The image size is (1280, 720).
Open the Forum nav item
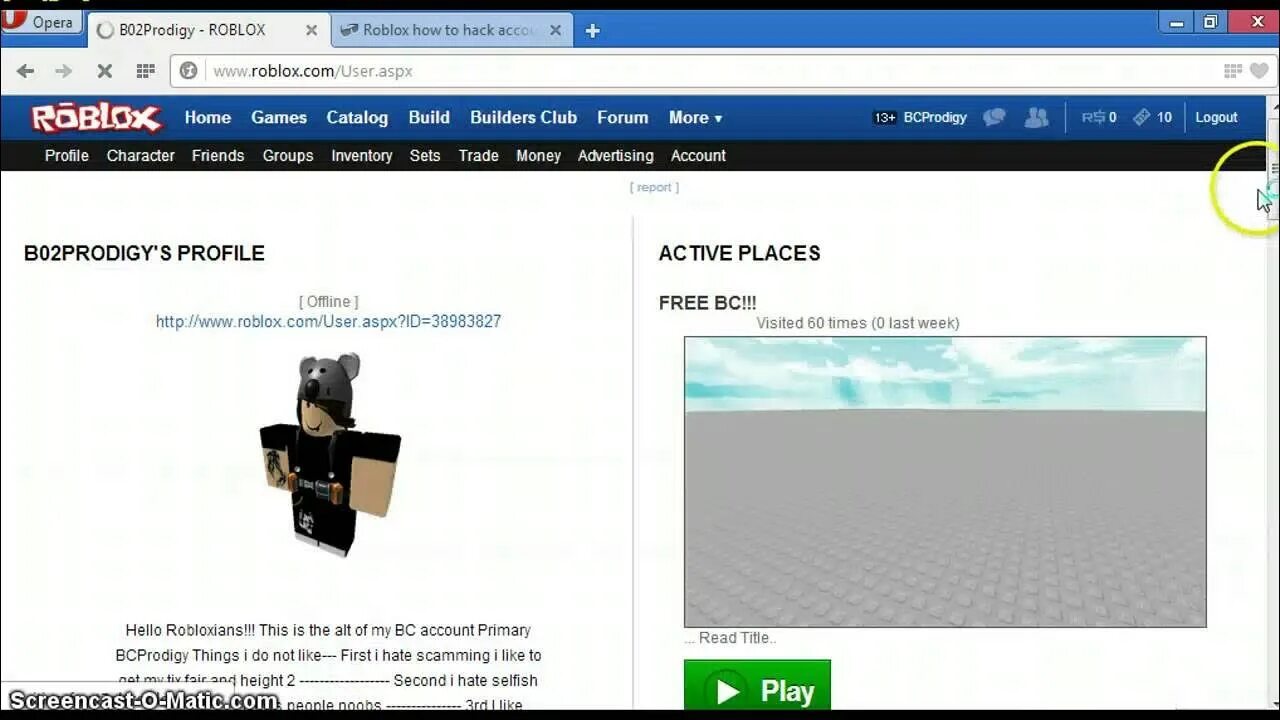coord(623,117)
